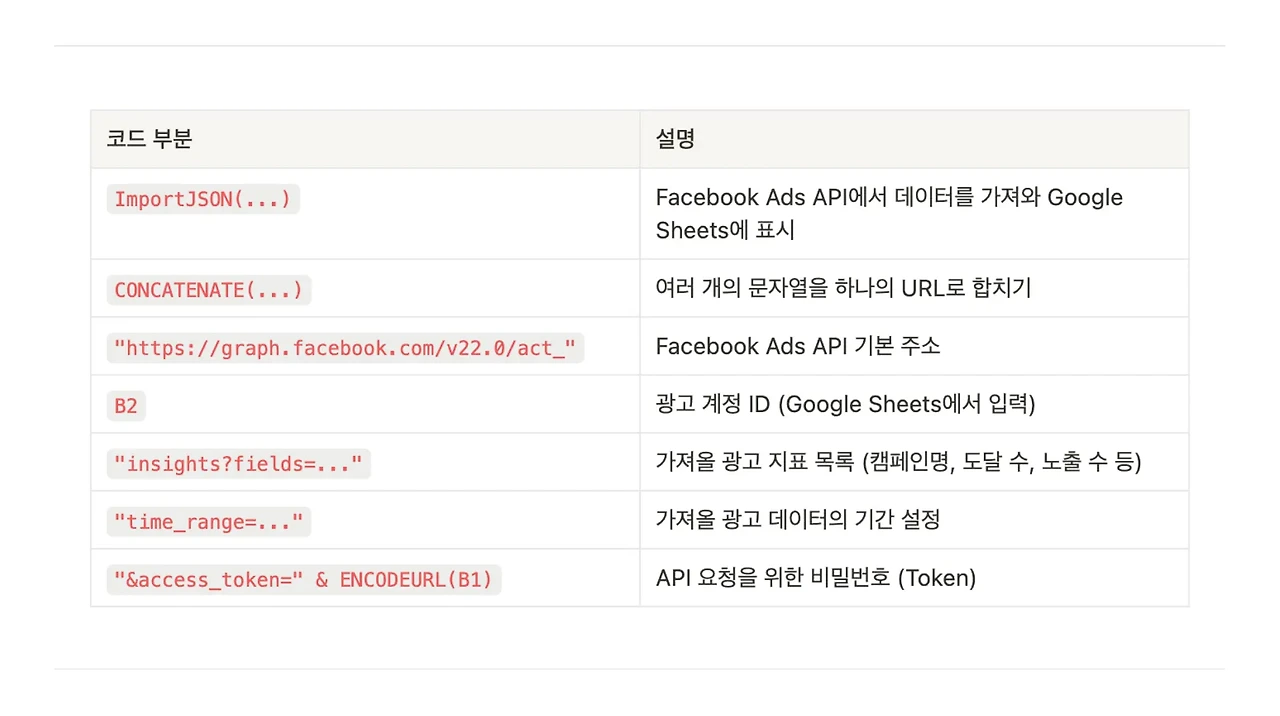This screenshot has height=716, width=1280.
Task: Click the horizontal divider above the table
Action: [x=640, y=45]
